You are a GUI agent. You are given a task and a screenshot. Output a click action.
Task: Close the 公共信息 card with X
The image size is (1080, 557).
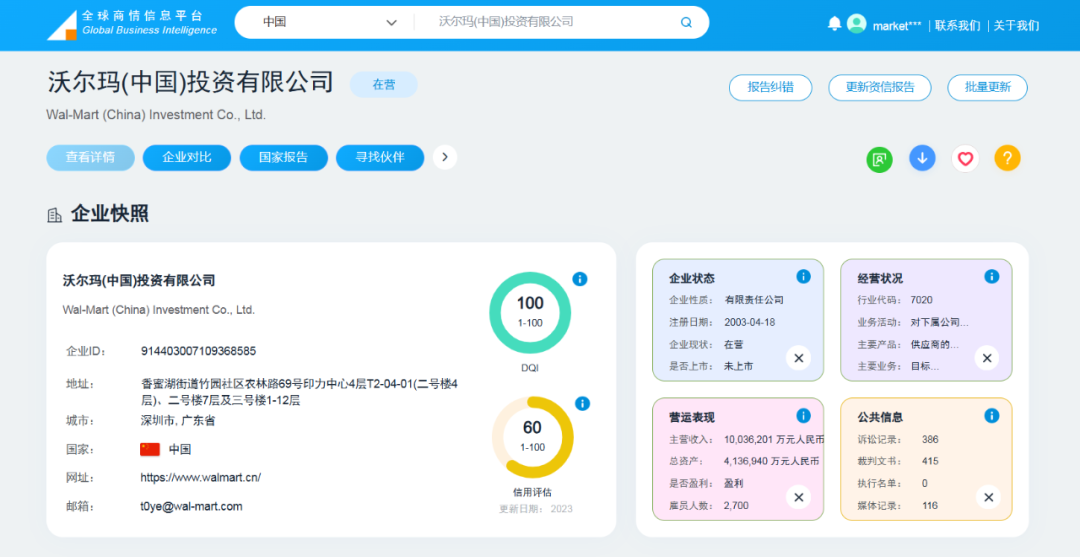pyautogui.click(x=988, y=497)
